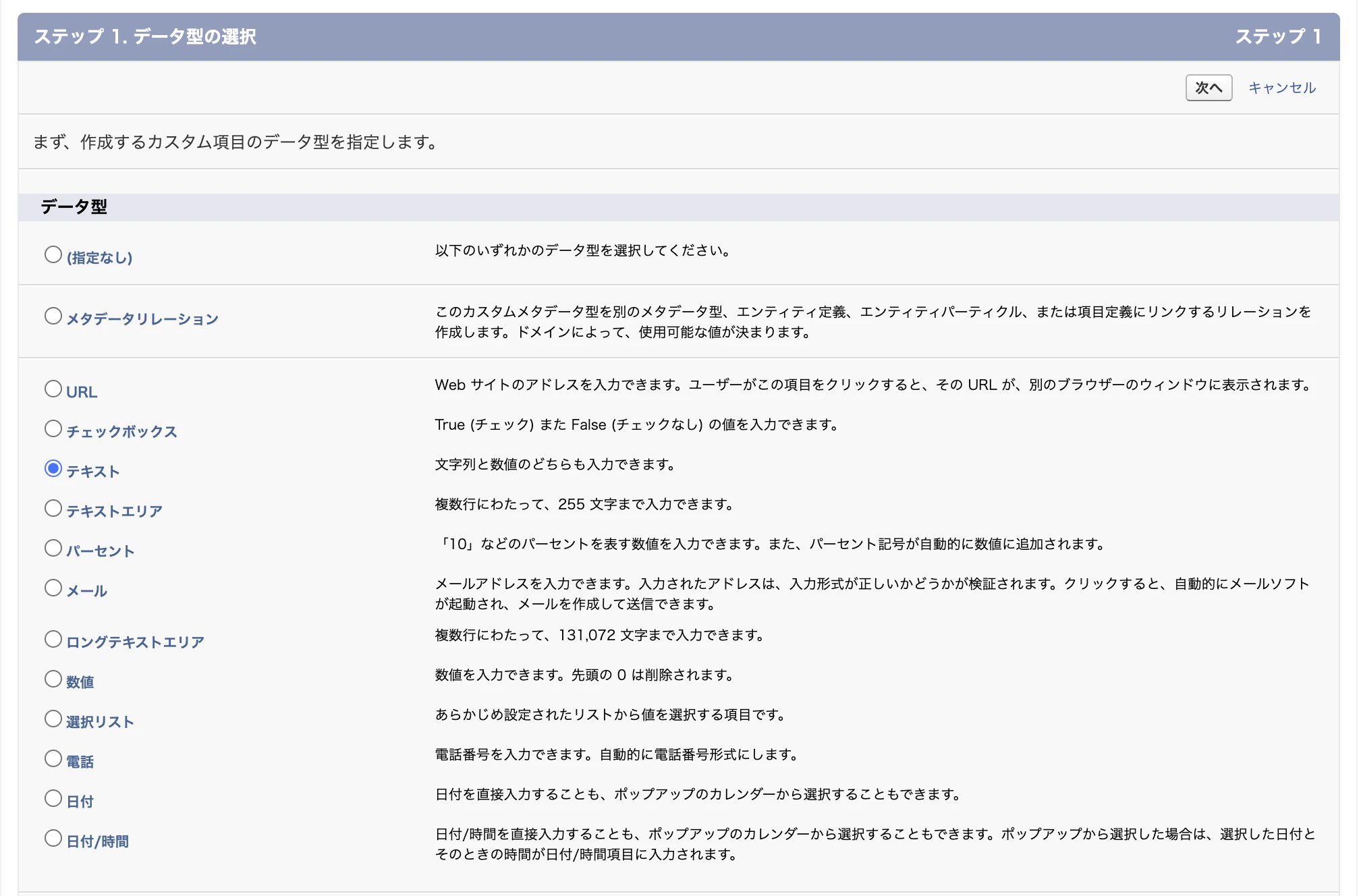Screen dimensions: 1359x896
Task: Select the テキスト radio button
Action: pos(53,468)
